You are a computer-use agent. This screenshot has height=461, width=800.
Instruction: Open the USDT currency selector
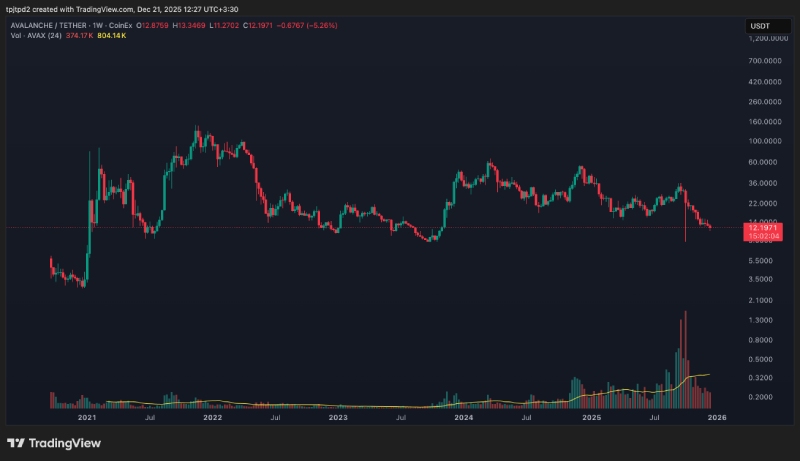762,24
